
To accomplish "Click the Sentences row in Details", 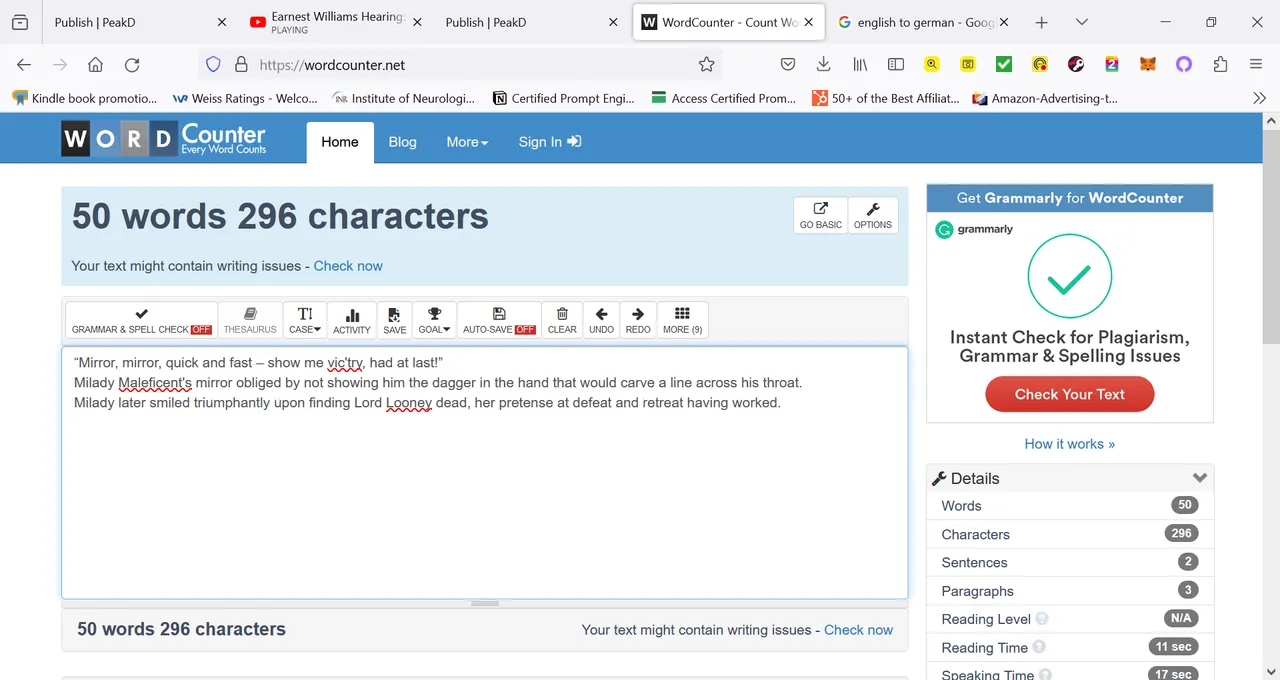I will click(1070, 562).
